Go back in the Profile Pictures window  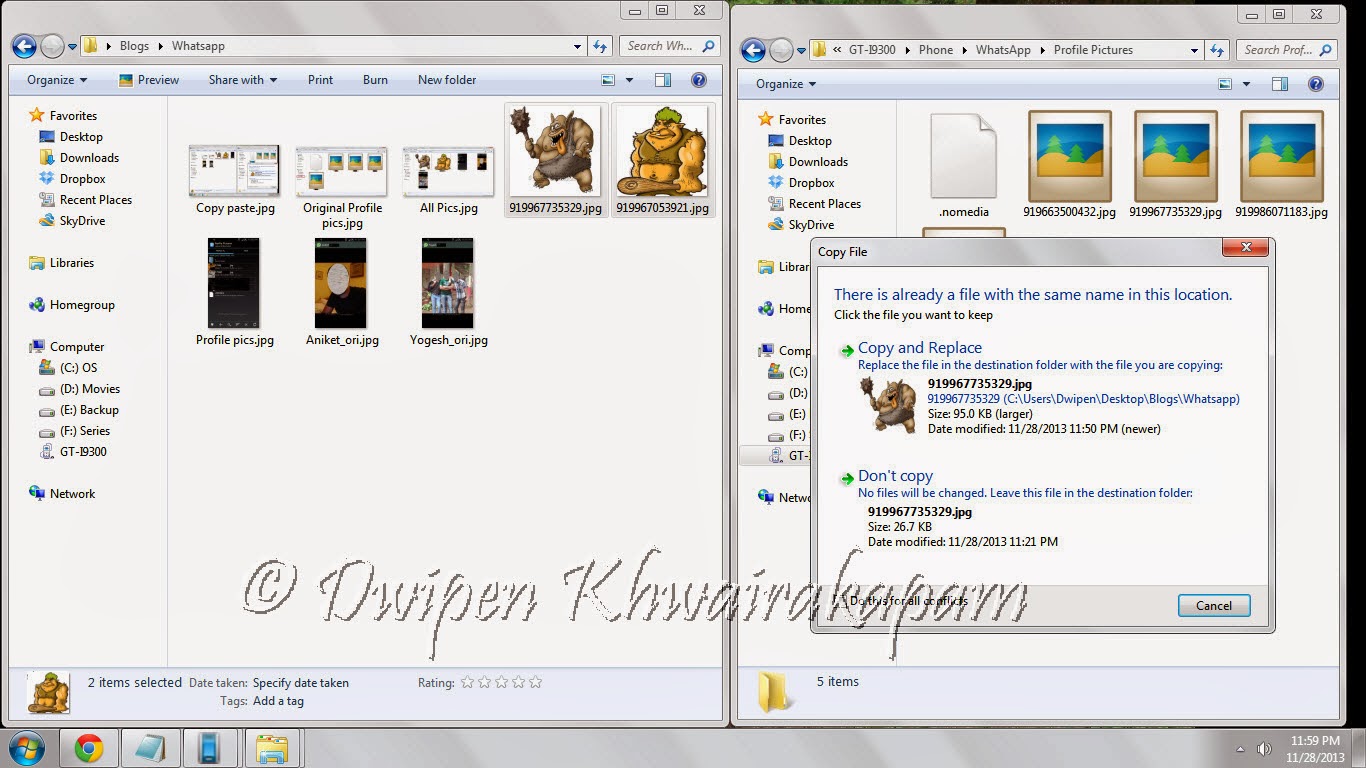click(753, 50)
